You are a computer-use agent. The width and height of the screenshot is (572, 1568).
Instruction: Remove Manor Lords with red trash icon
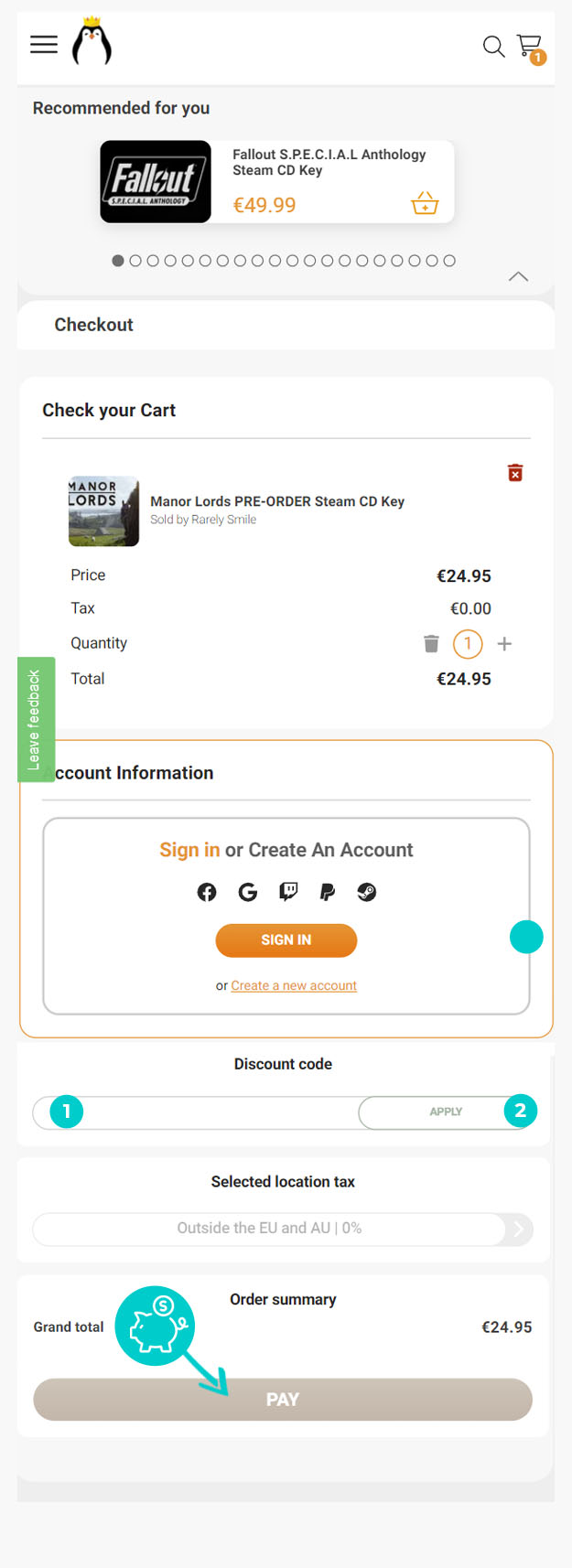point(515,473)
